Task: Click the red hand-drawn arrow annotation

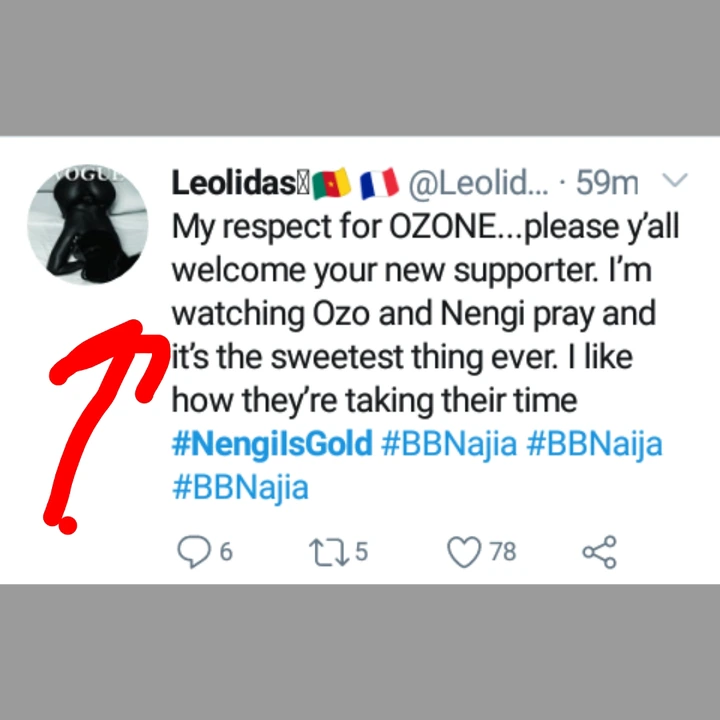Action: pyautogui.click(x=100, y=400)
